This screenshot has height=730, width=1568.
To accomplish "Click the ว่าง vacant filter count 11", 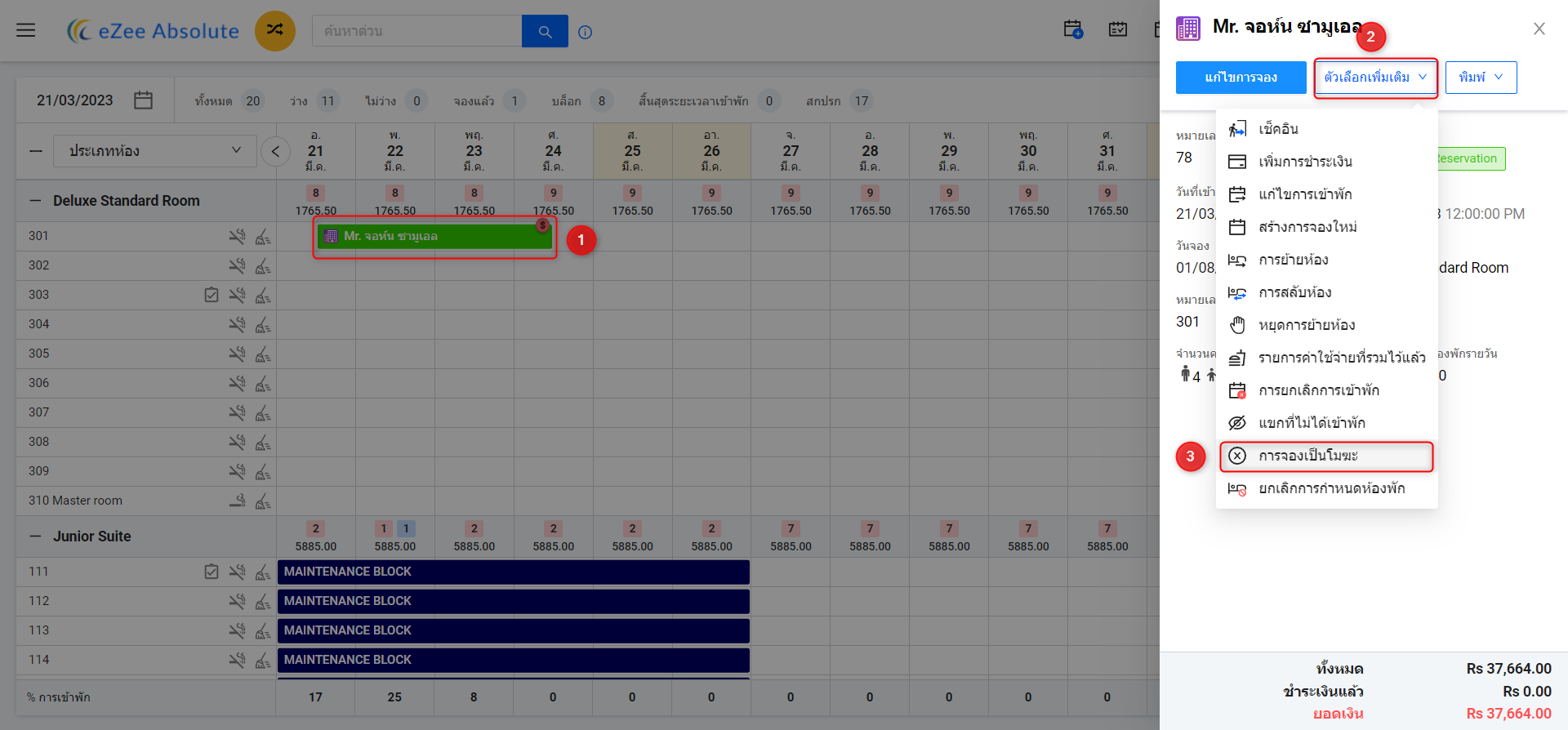I will [x=327, y=101].
